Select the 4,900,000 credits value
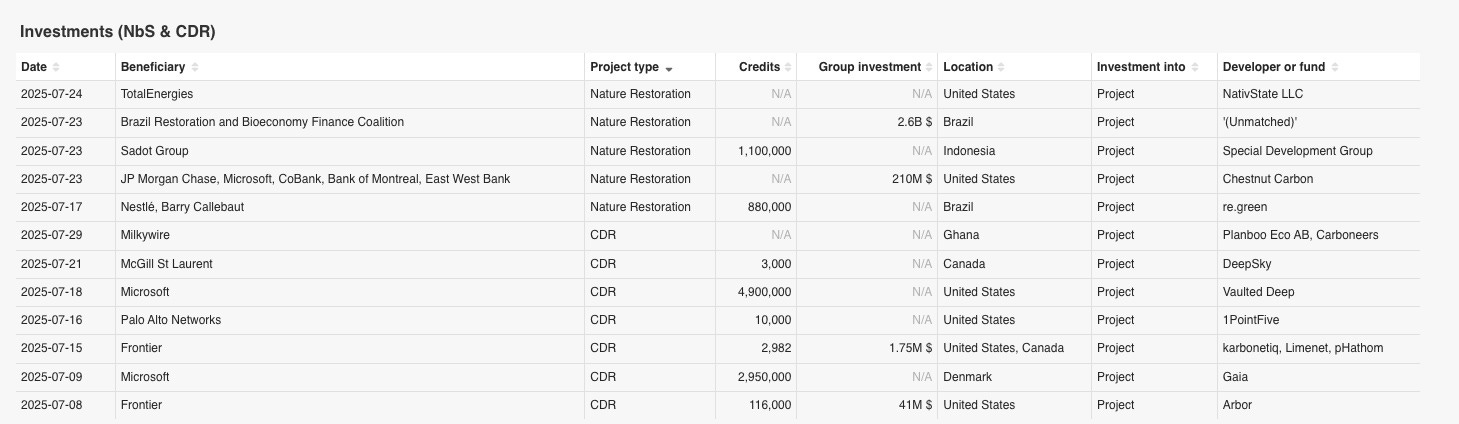The image size is (1459, 424). 765,292
